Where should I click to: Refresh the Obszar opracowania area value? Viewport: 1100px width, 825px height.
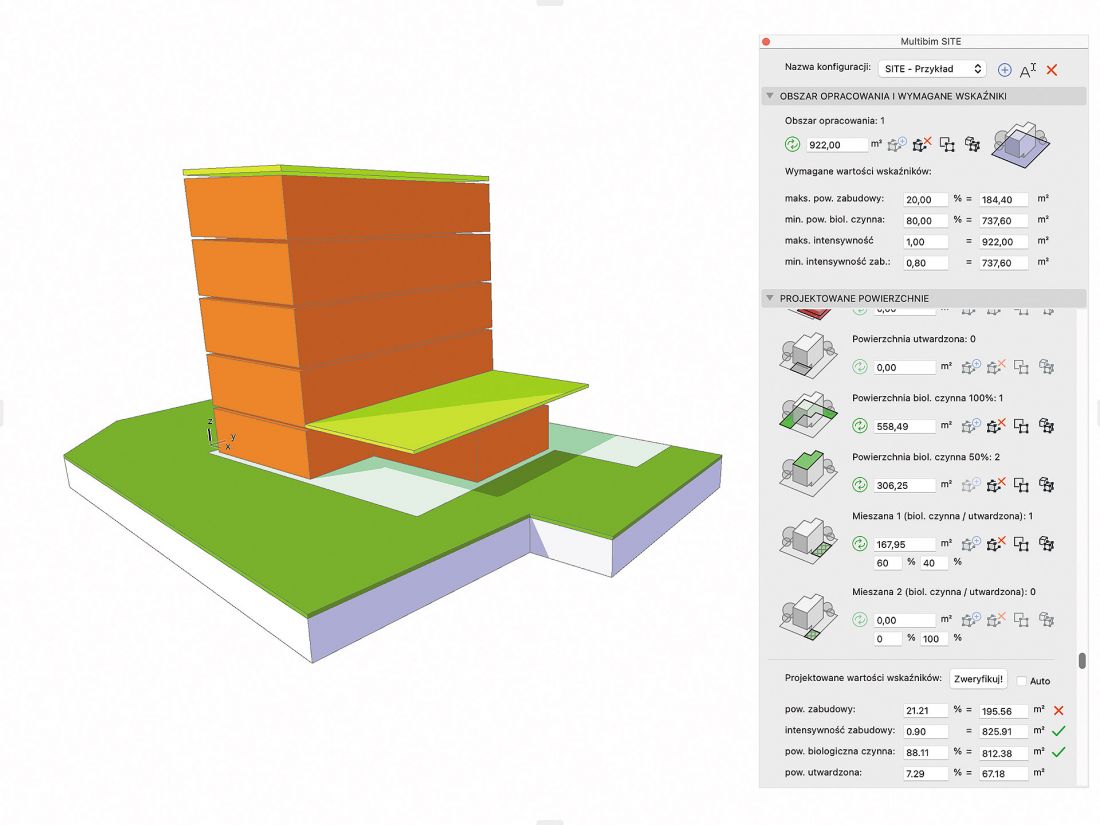[x=792, y=145]
